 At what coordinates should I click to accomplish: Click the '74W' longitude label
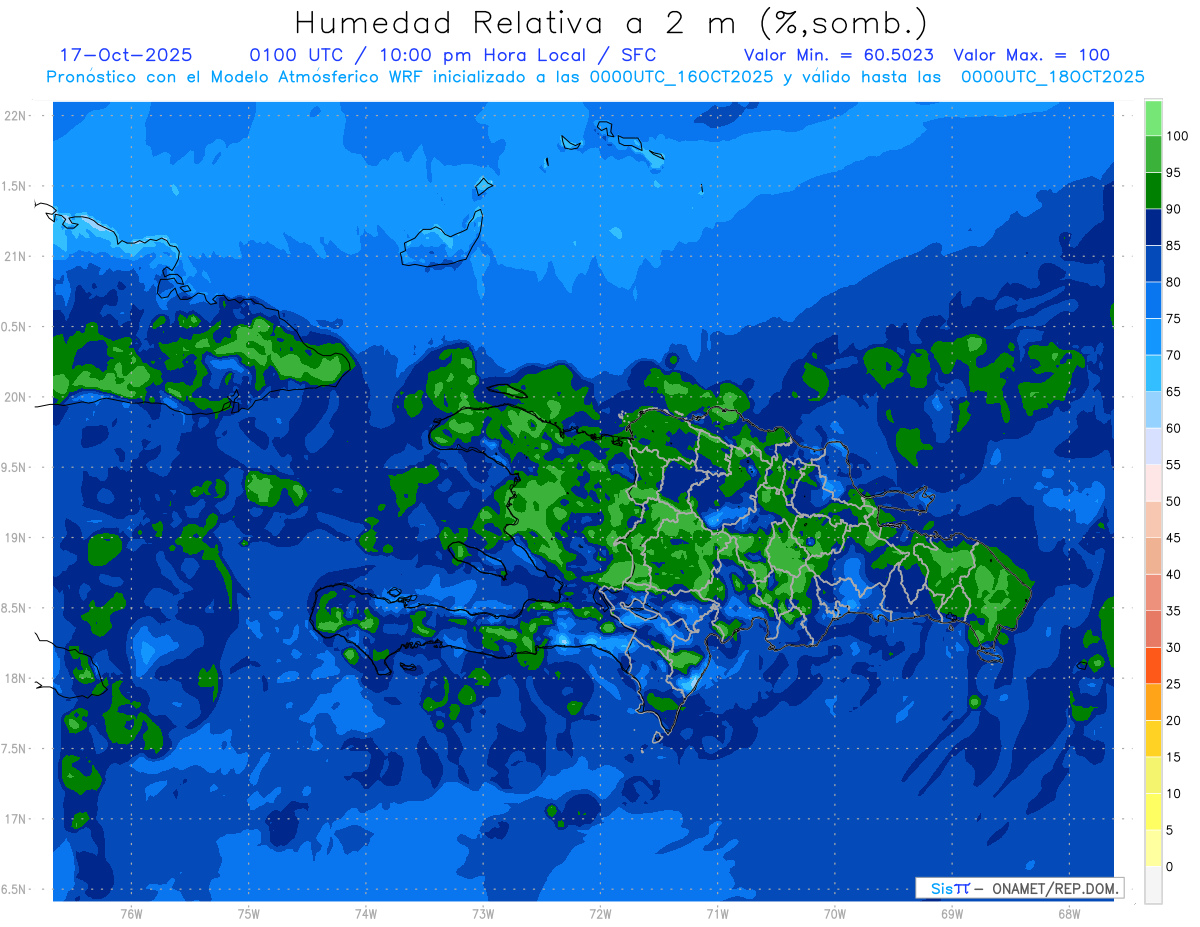(366, 914)
